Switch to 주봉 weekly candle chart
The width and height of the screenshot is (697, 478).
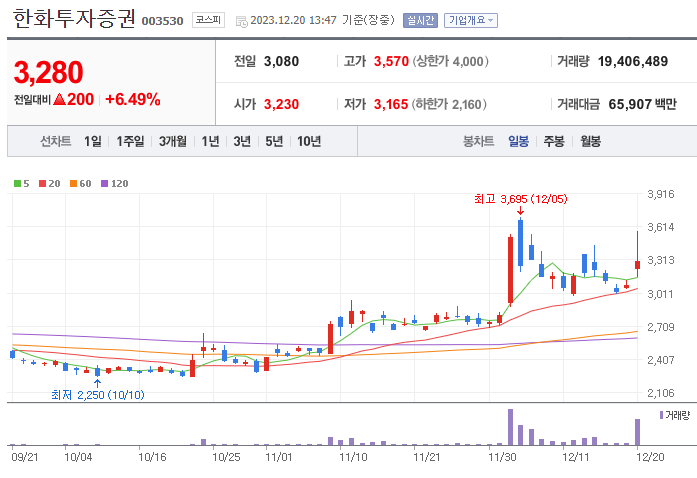(554, 141)
